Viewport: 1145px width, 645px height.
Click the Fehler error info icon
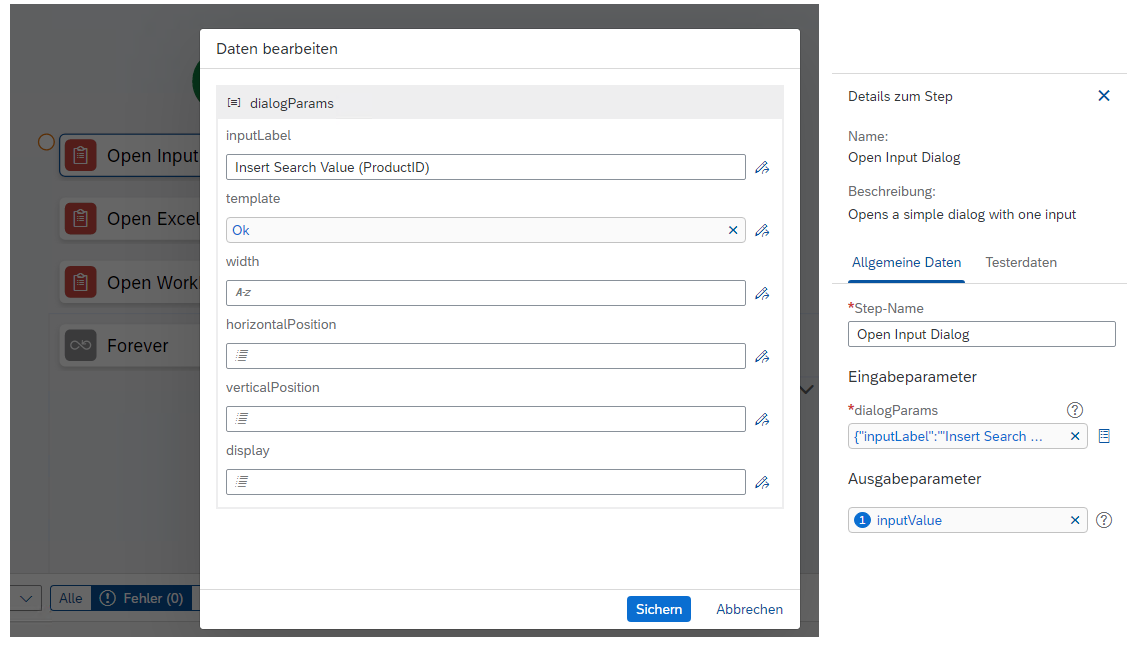(x=107, y=598)
